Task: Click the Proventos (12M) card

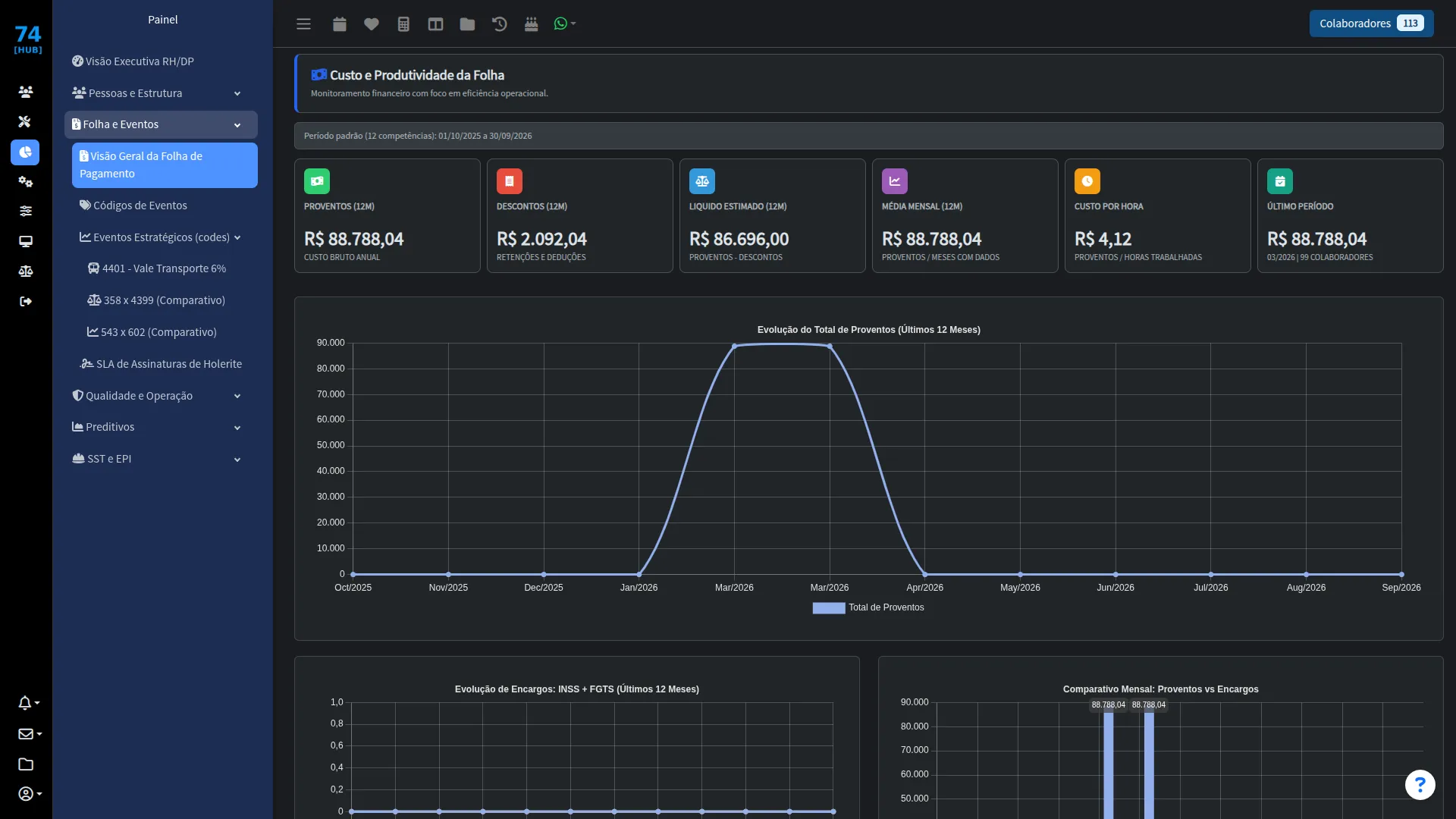Action: tap(387, 215)
